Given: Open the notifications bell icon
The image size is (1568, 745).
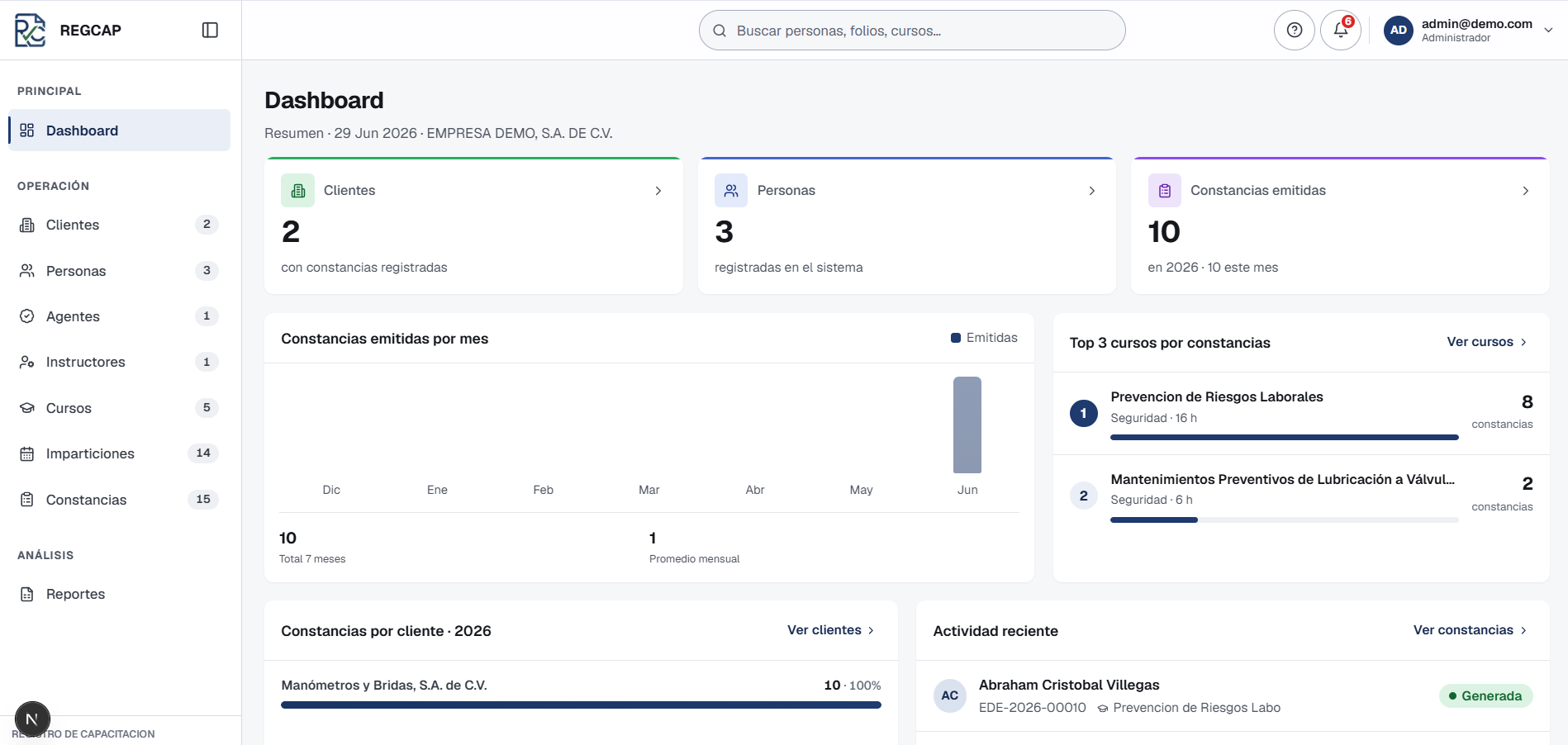Looking at the screenshot, I should 1340,30.
